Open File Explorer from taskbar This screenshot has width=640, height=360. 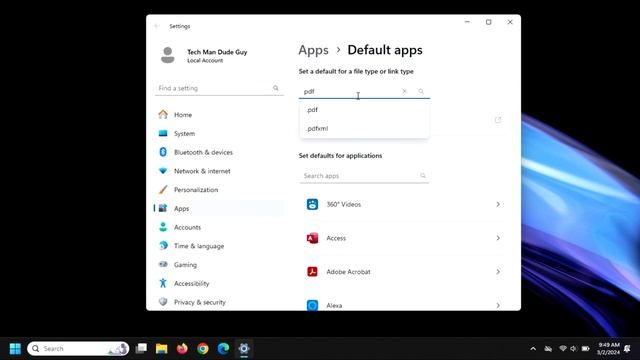162,349
